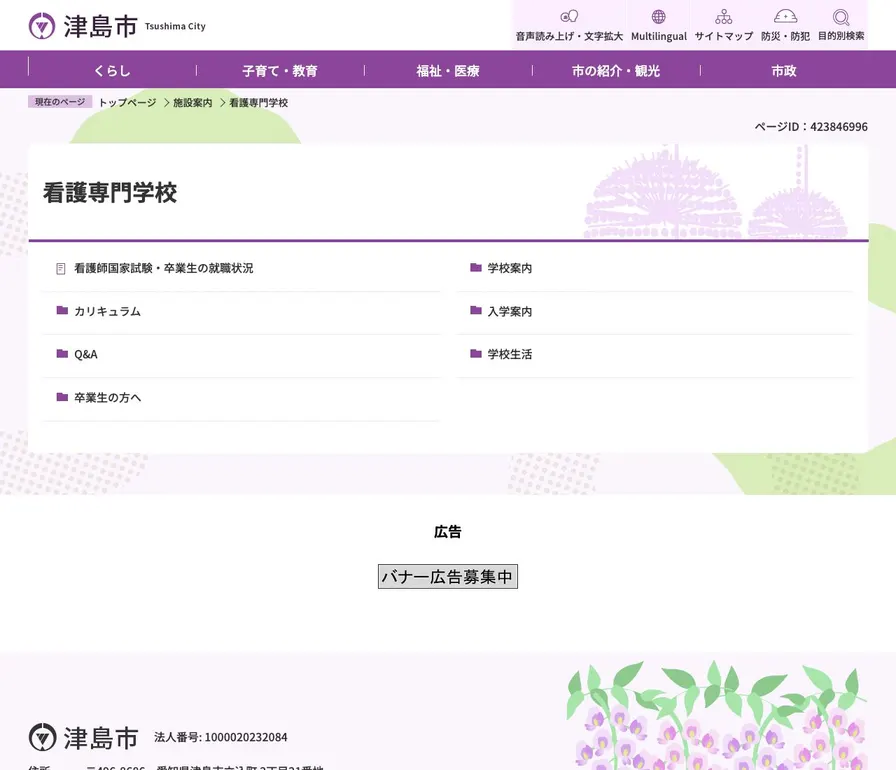Go to トップページ in breadcrumb
The height and width of the screenshot is (770, 896).
click(x=127, y=103)
